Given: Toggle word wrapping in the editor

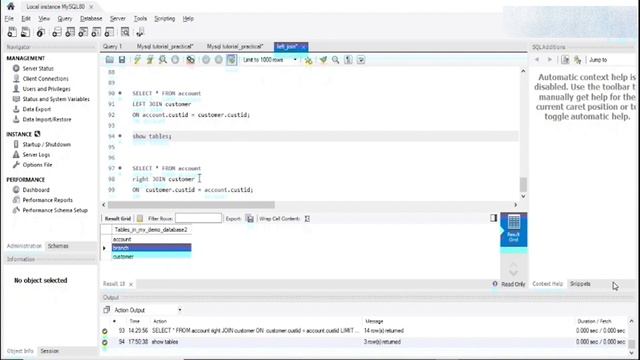Looking at the screenshot, I should tap(361, 60).
